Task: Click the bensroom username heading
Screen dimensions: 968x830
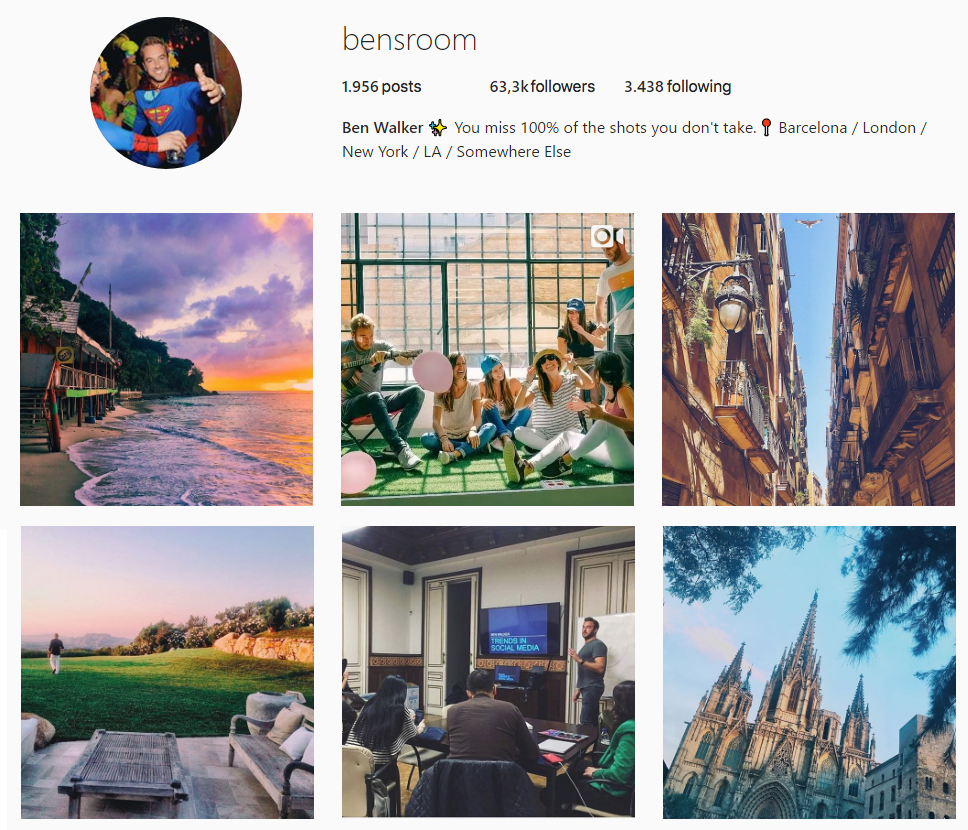Action: (x=409, y=40)
